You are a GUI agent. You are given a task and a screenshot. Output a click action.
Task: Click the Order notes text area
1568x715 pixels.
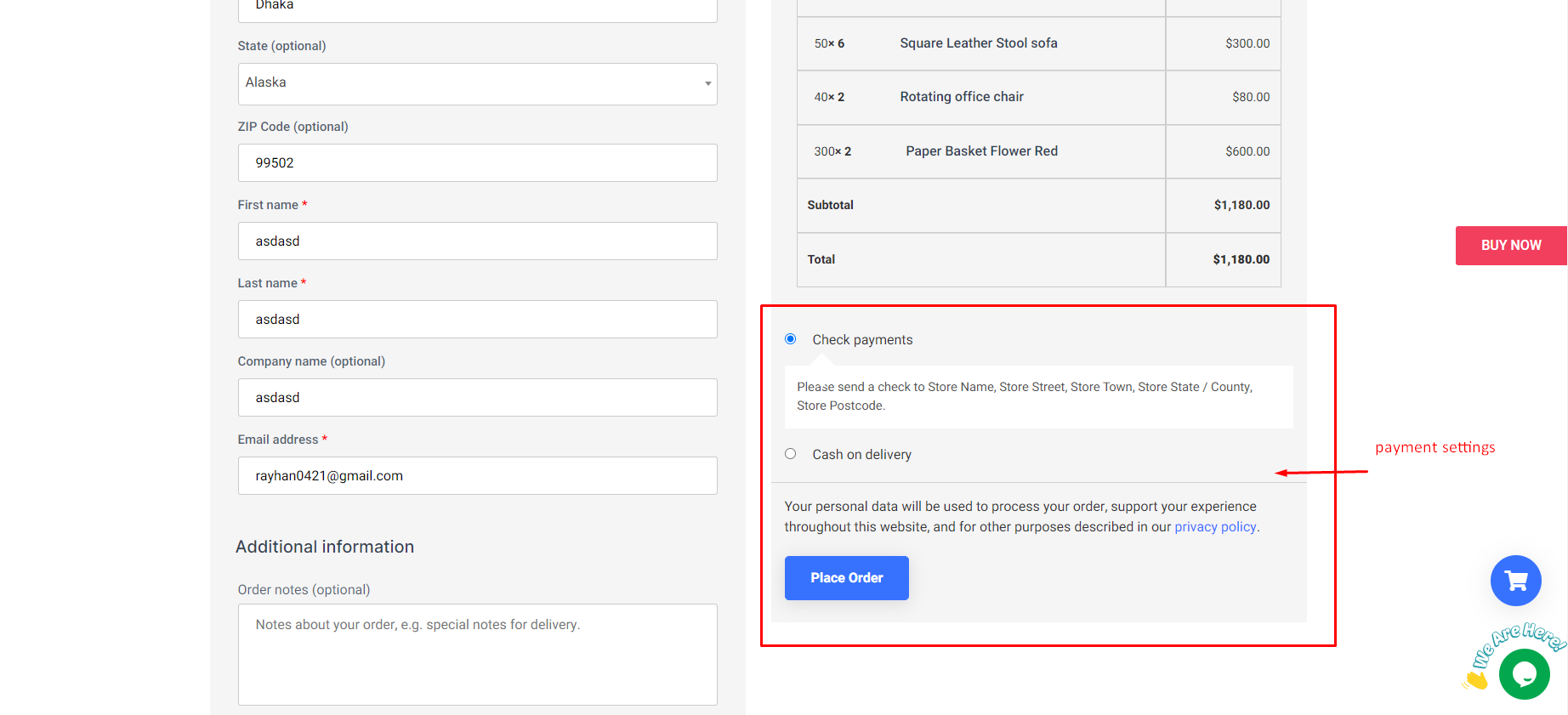click(476, 654)
